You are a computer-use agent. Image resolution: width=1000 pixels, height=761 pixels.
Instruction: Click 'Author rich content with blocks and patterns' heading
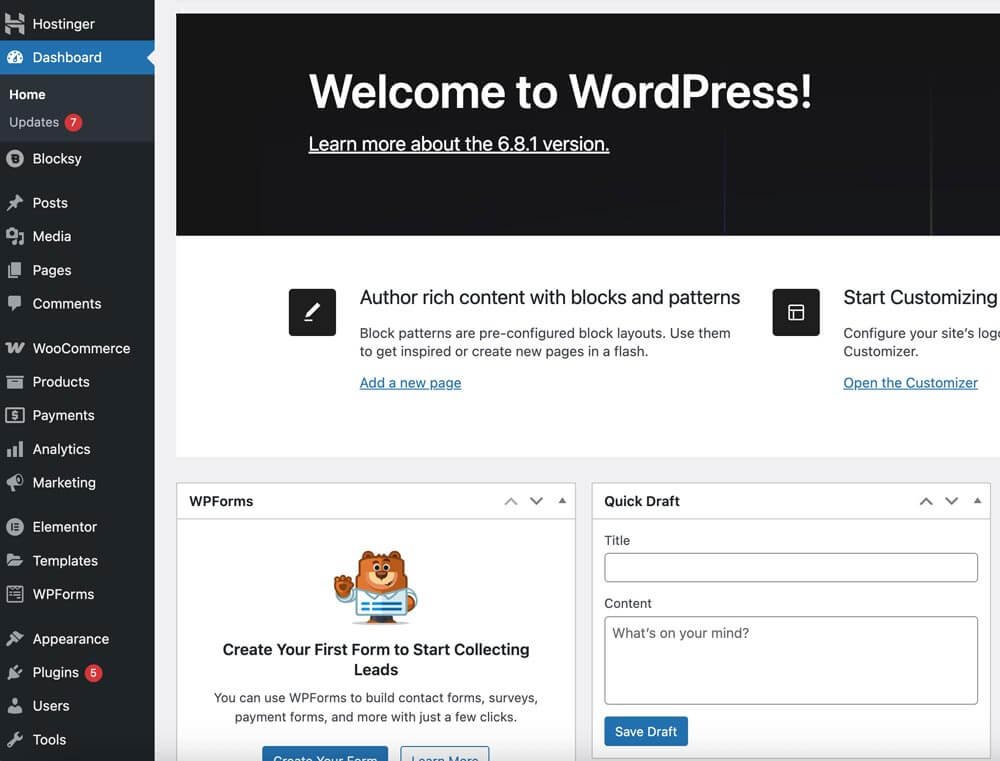coord(550,298)
